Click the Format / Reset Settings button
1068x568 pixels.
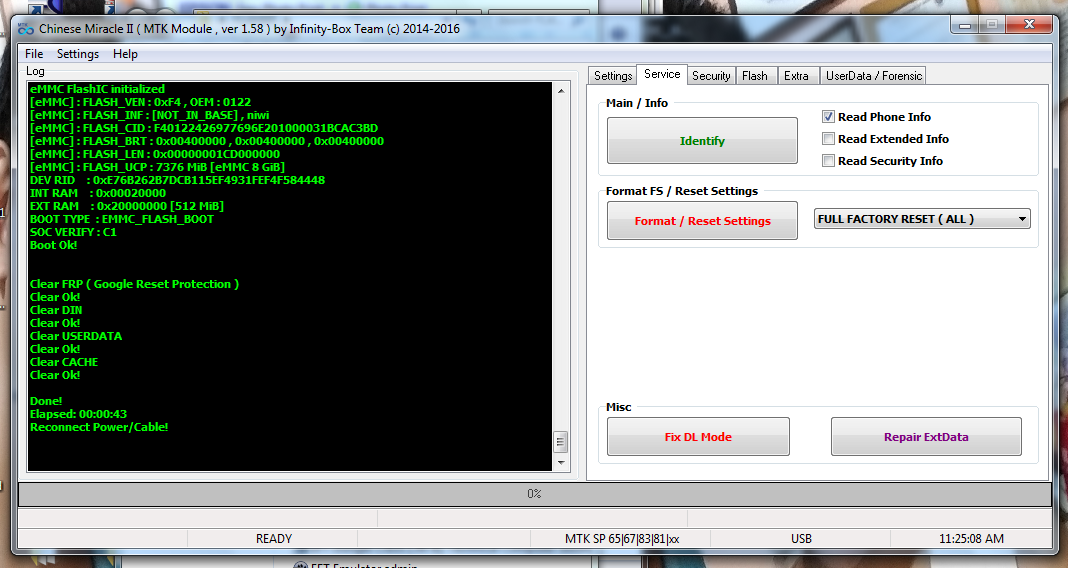[x=702, y=221]
